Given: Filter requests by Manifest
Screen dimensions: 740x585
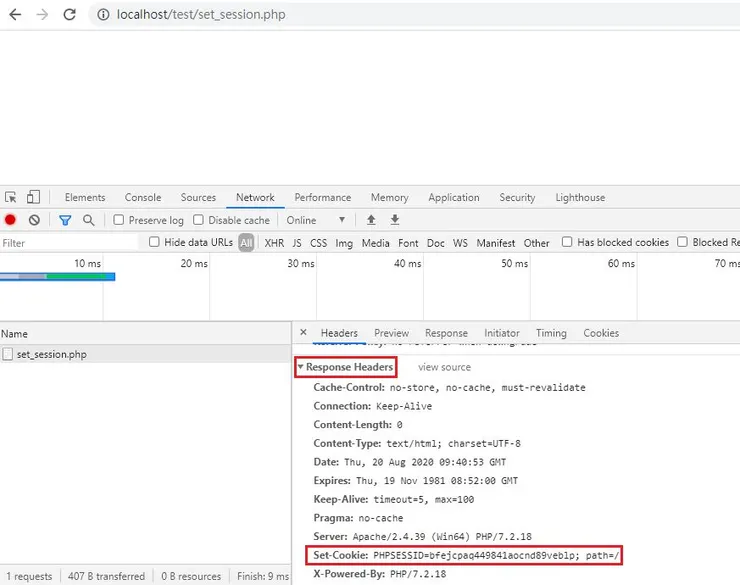Looking at the screenshot, I should (496, 243).
